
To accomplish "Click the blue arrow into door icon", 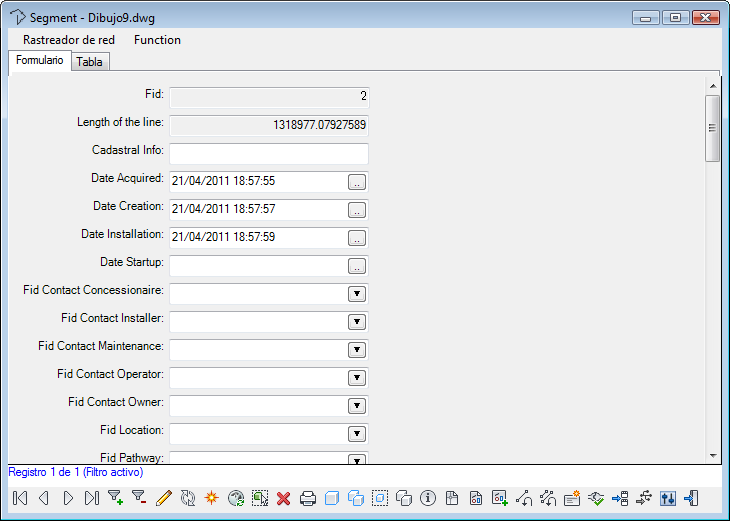I will tap(691, 498).
